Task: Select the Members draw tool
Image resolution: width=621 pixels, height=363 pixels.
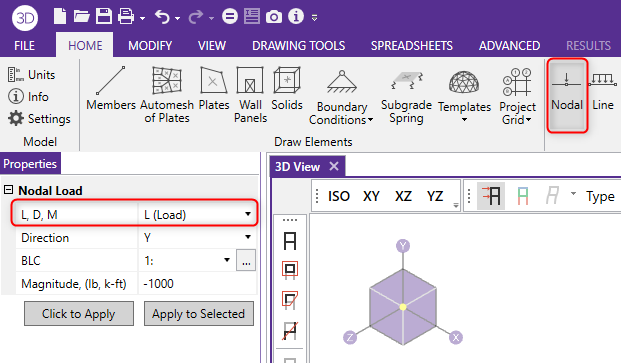Action: [111, 89]
